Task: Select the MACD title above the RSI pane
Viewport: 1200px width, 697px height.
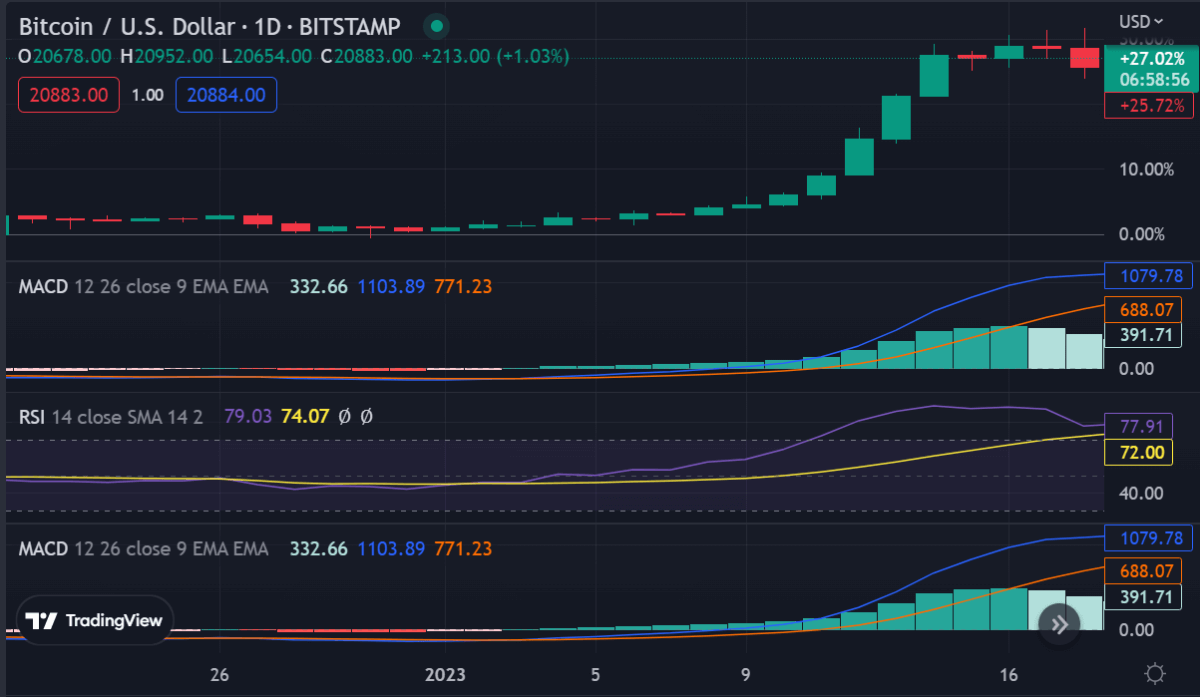Action: (x=143, y=287)
